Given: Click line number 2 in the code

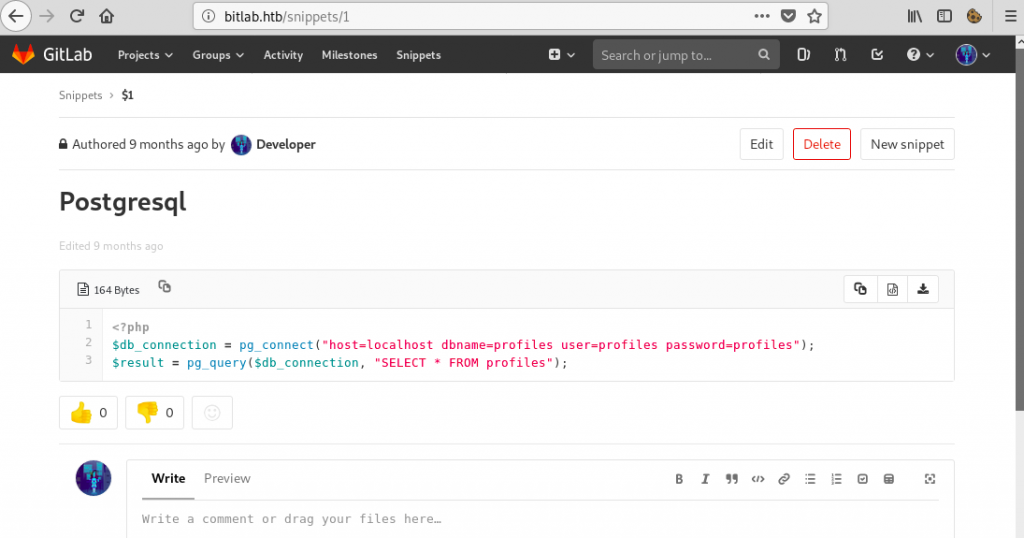Looking at the screenshot, I should [x=88, y=342].
